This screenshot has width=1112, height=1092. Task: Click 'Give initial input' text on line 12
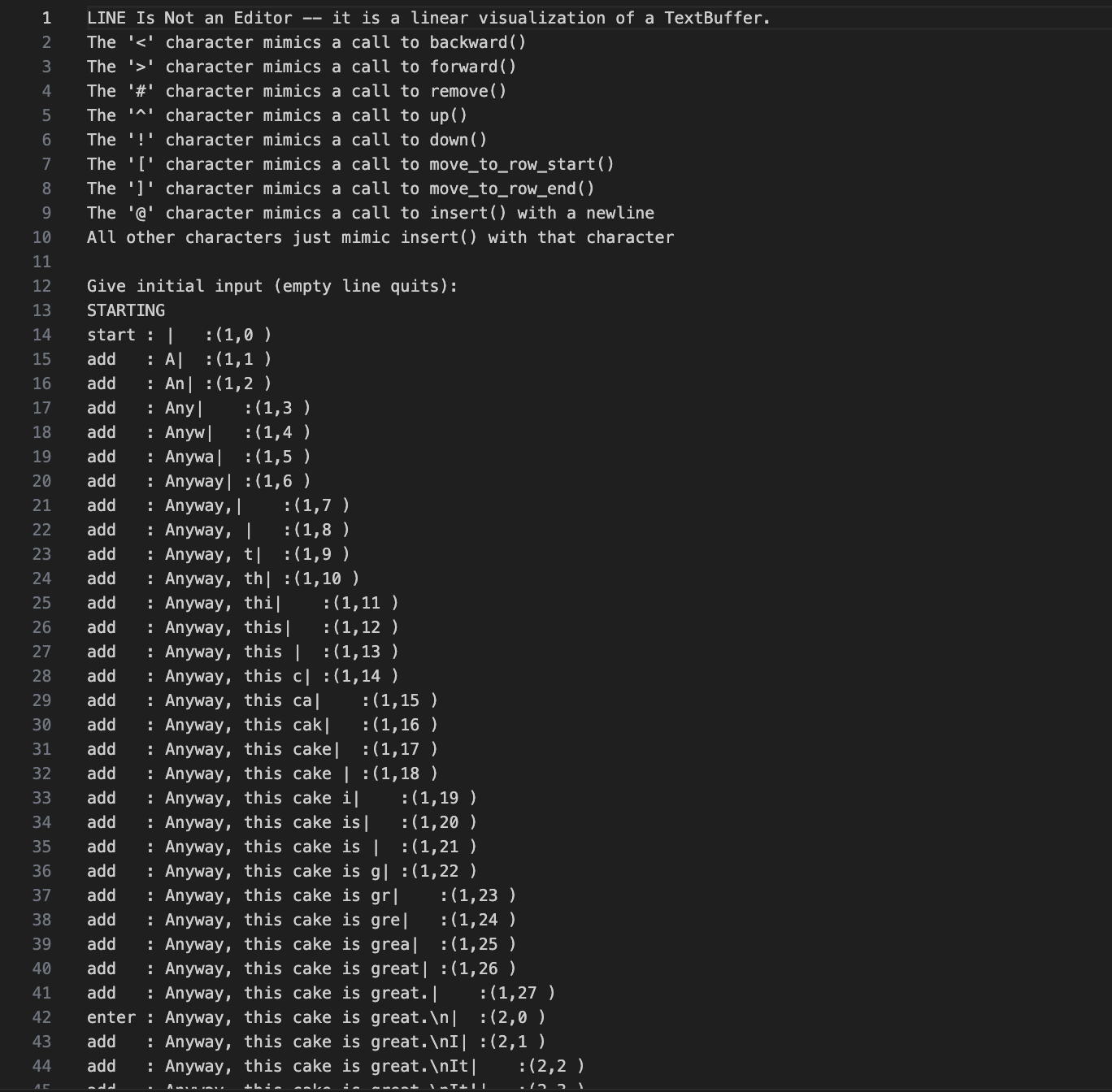coord(175,286)
